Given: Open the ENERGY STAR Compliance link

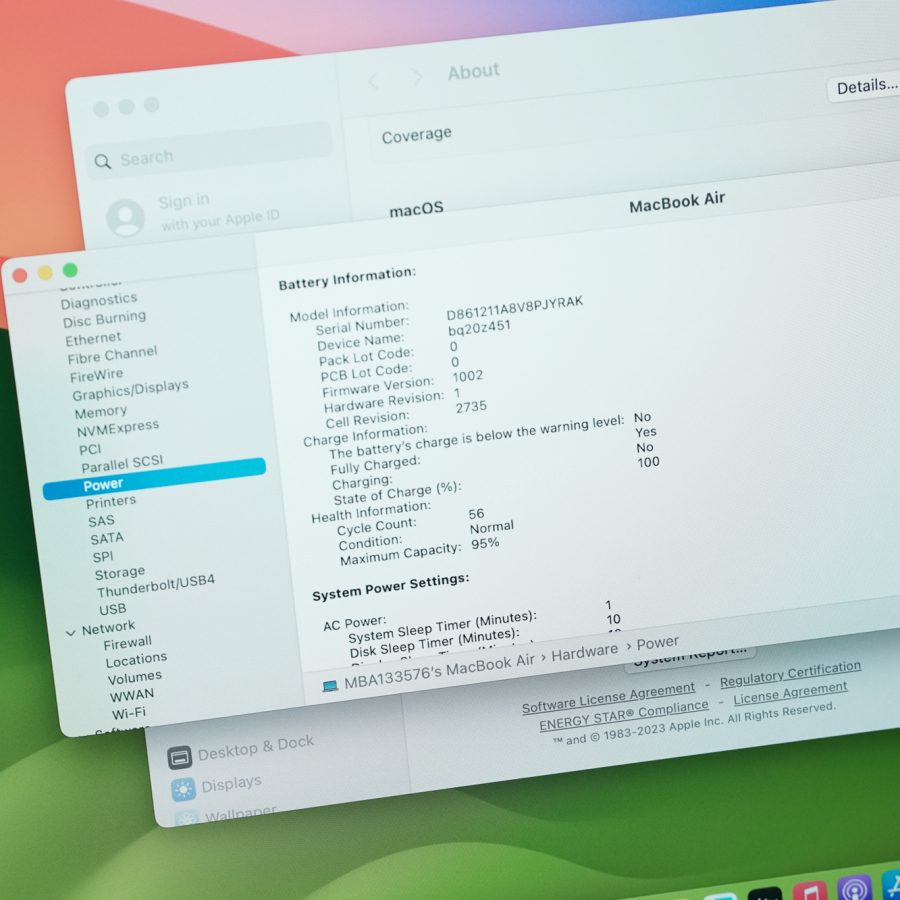Looking at the screenshot, I should coord(624,715).
